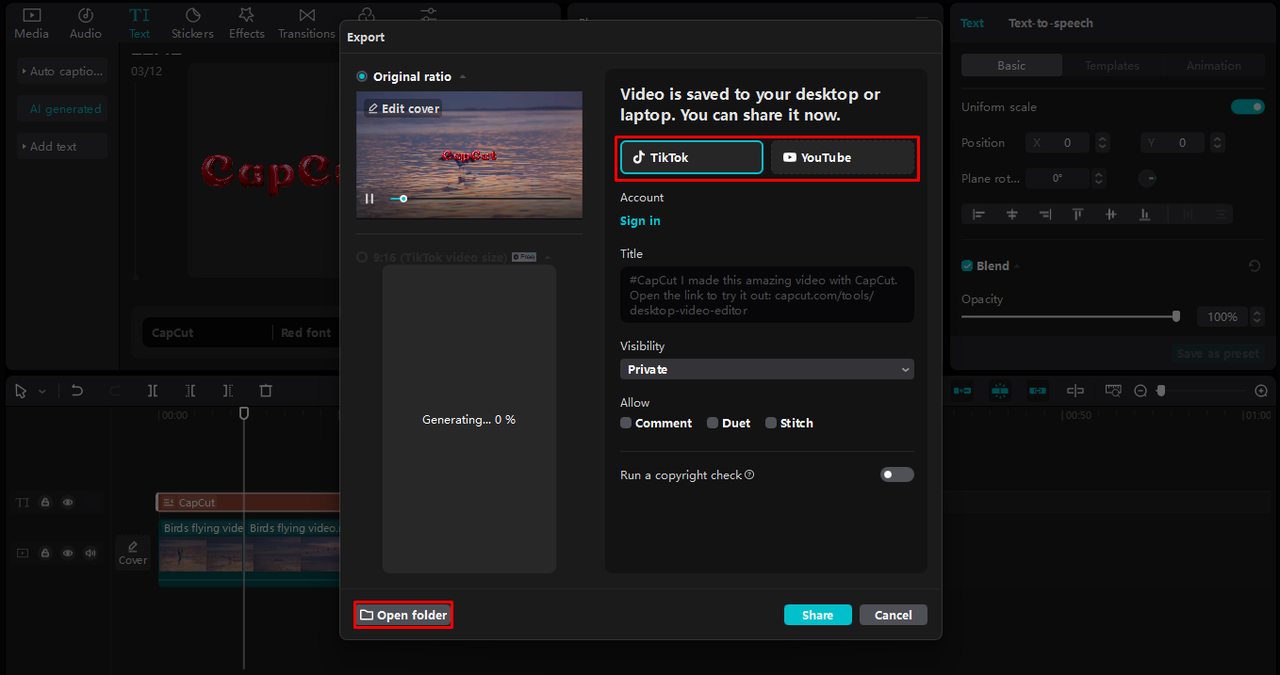Collapse the Blend section arrow
The image size is (1280, 675).
(1018, 266)
